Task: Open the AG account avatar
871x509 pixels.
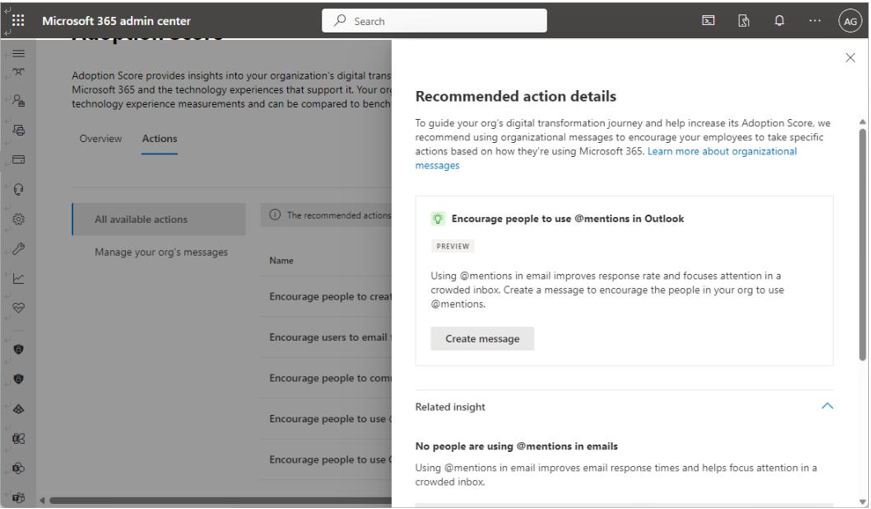Action: coord(850,21)
